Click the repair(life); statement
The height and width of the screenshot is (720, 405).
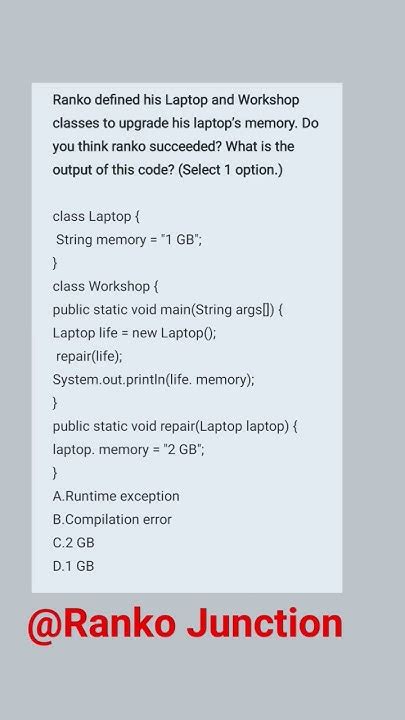[x=89, y=356]
